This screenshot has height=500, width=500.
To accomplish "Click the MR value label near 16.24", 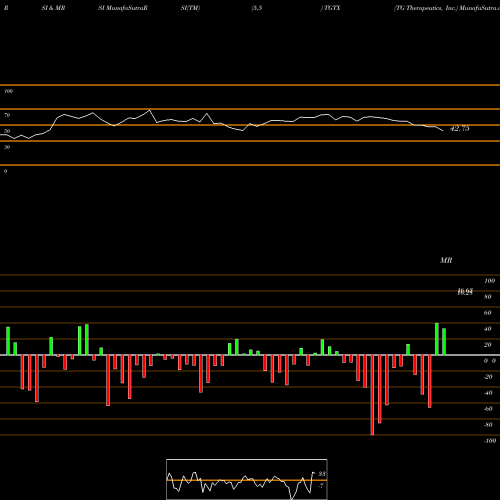I will pos(465,292).
